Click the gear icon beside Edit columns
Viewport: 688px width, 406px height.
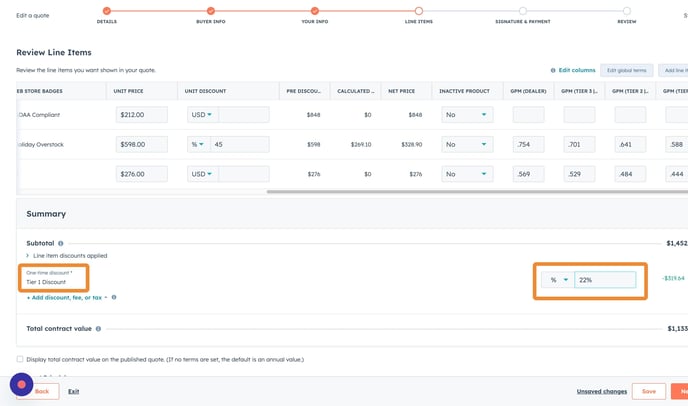click(553, 70)
